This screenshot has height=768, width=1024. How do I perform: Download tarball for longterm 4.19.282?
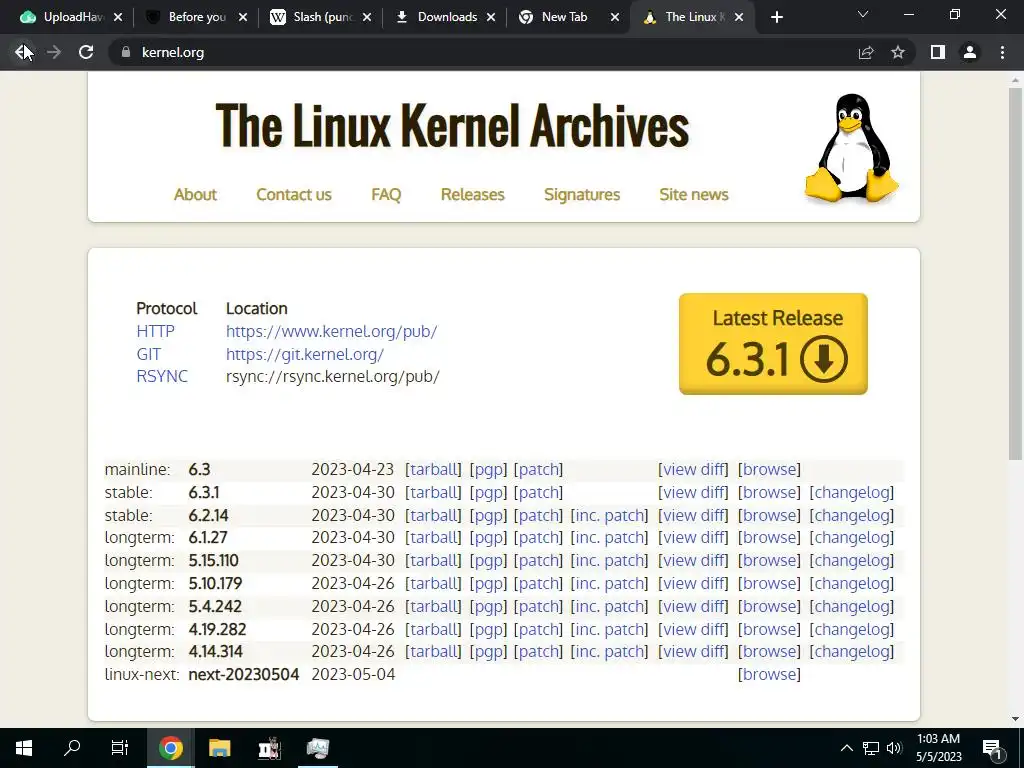tap(433, 629)
